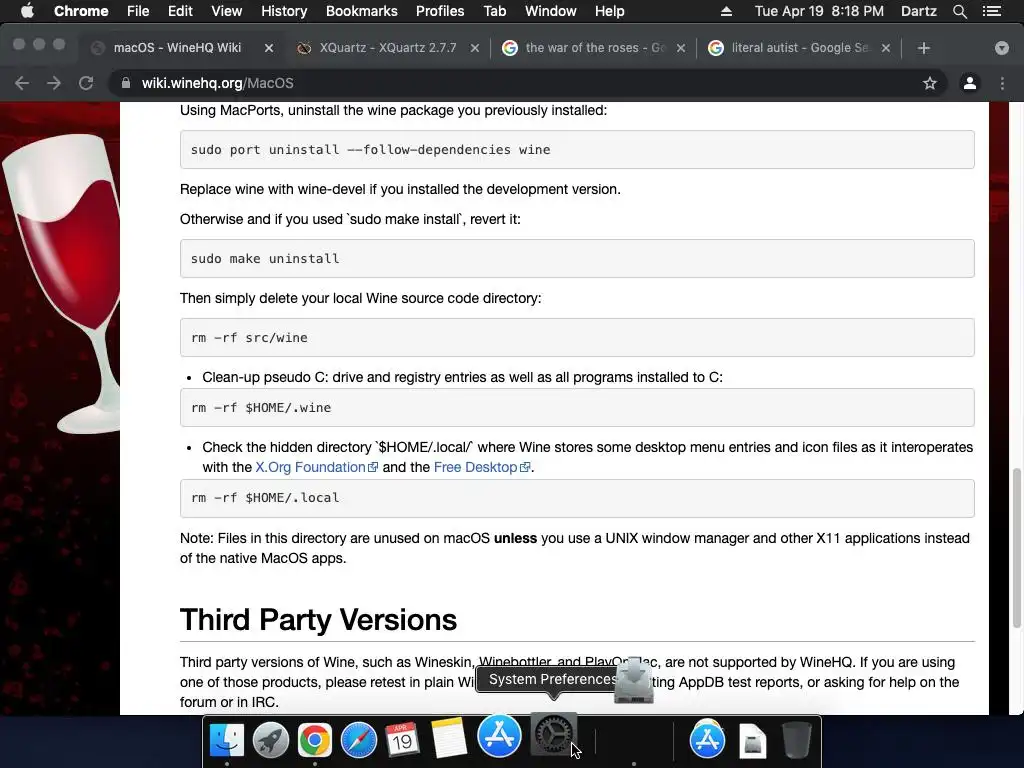Image resolution: width=1024 pixels, height=768 pixels.
Task: Open Chrome three-dot menu
Action: 1002,83
